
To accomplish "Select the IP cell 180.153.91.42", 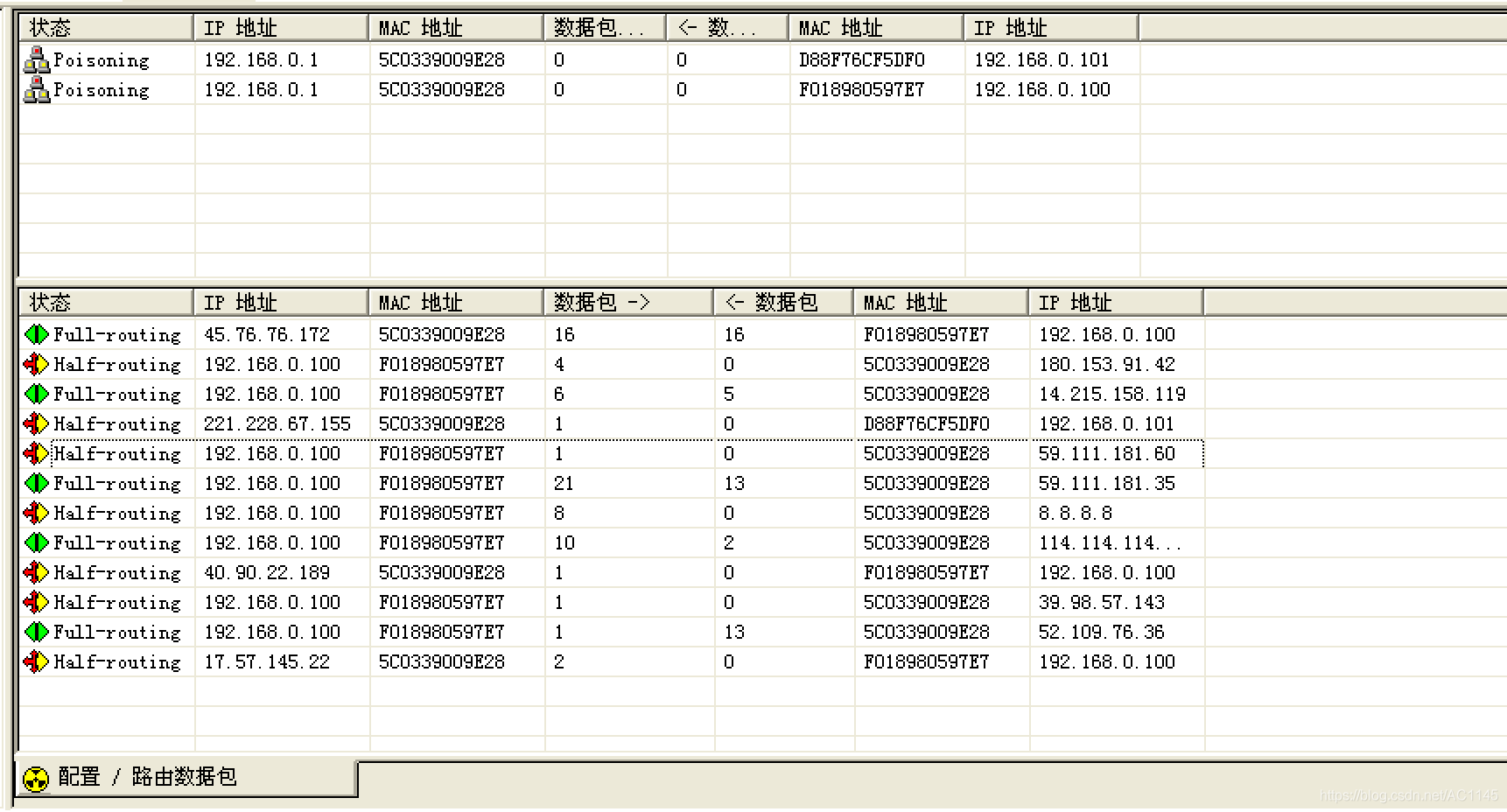I will click(x=1107, y=364).
